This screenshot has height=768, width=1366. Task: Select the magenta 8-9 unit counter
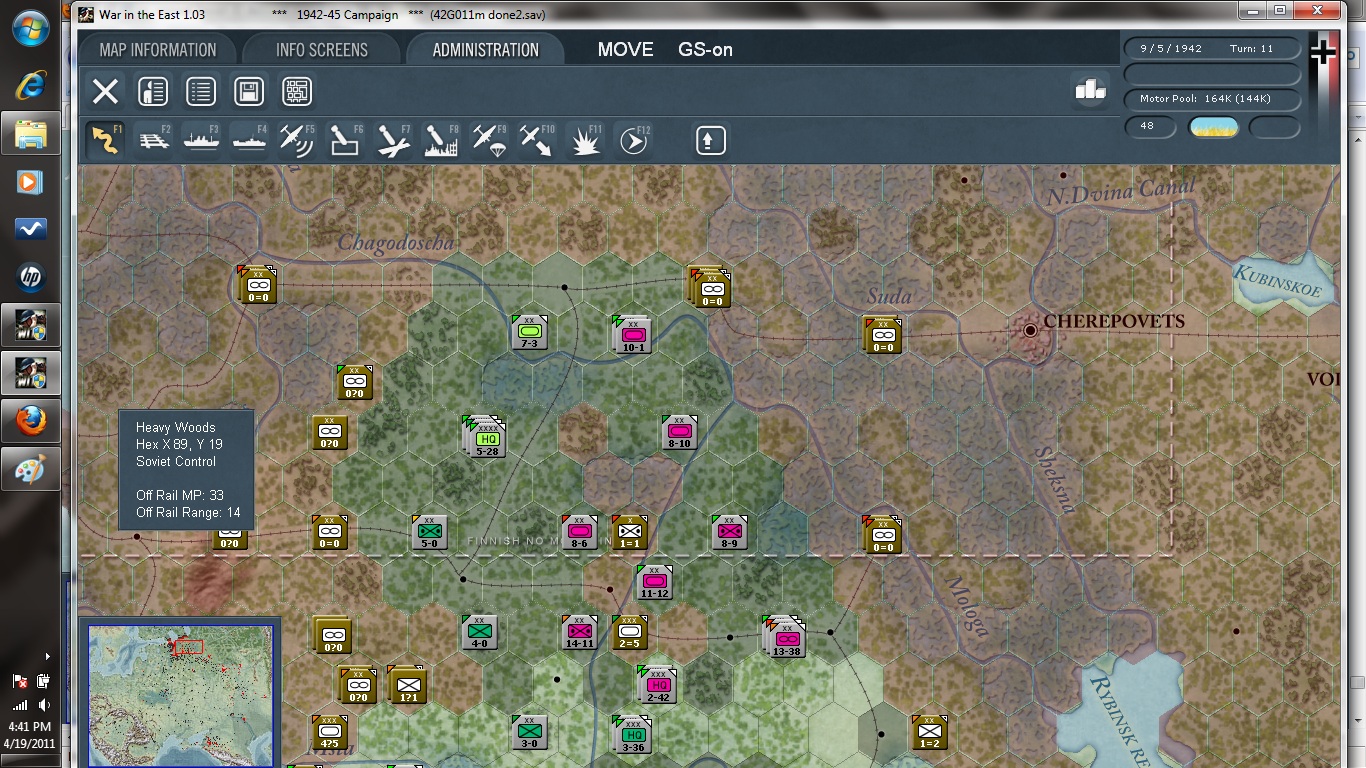(x=729, y=532)
